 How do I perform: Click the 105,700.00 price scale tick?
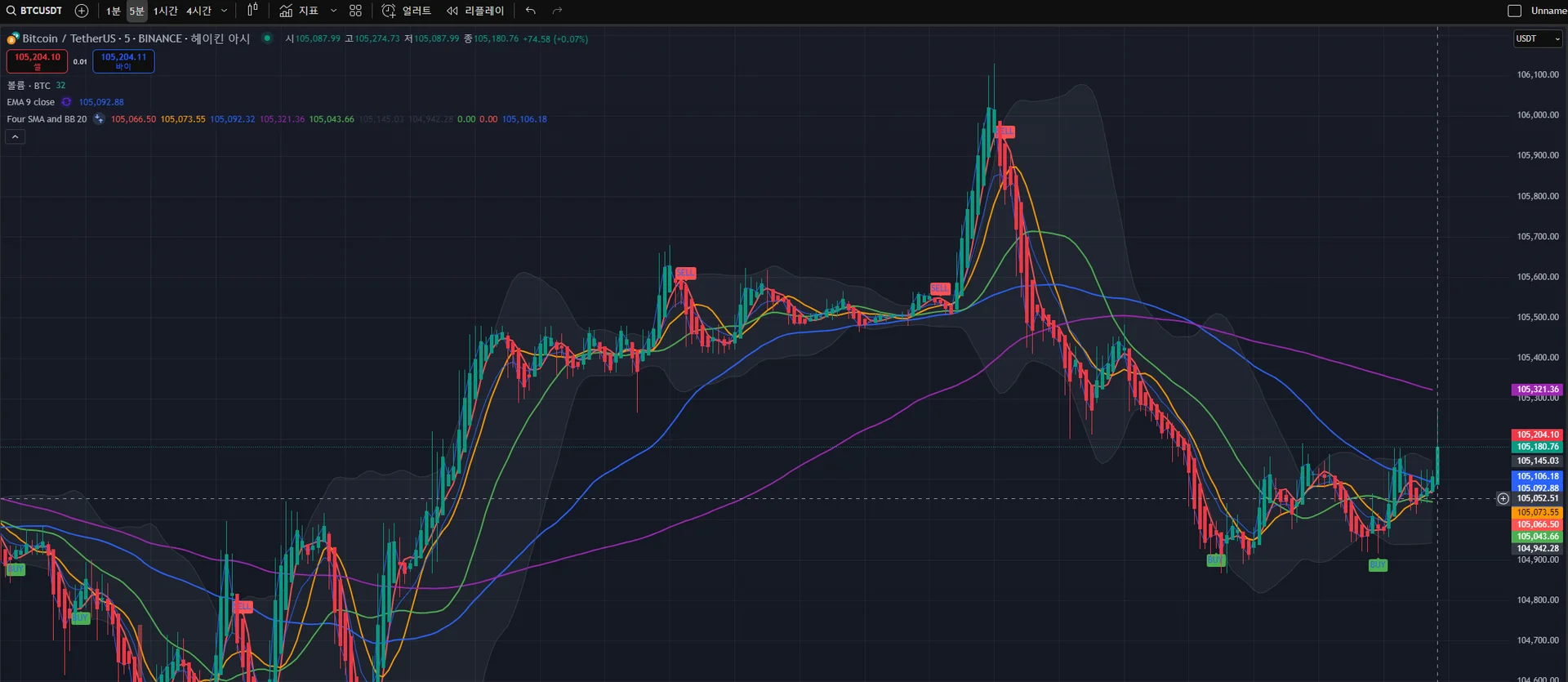1538,237
